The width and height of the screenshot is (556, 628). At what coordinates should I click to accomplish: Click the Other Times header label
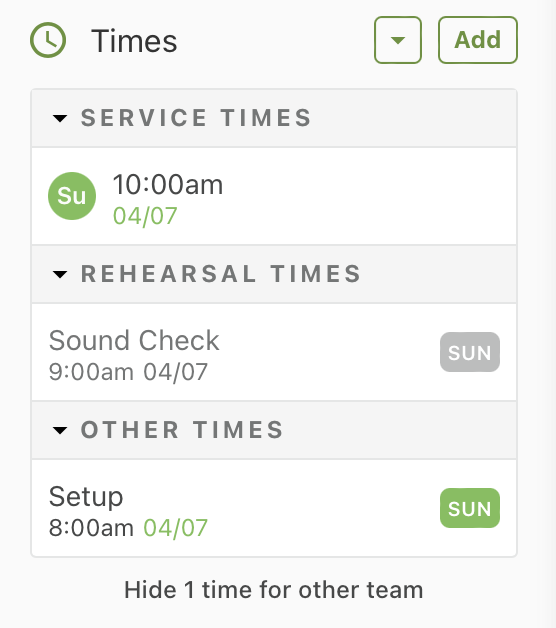coord(182,430)
